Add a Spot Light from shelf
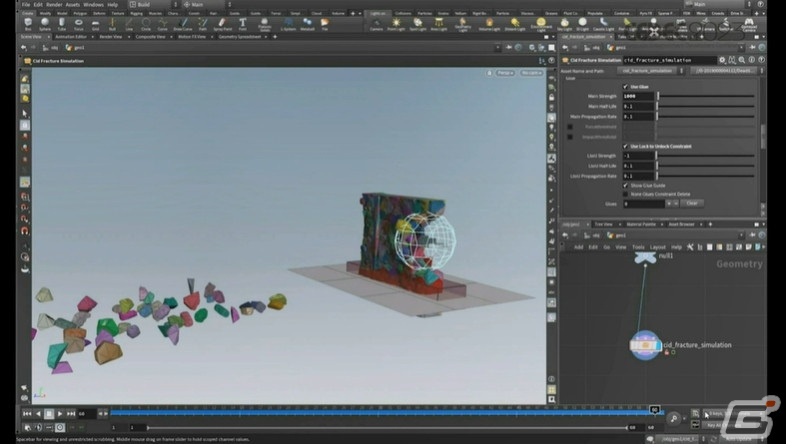Image resolution: width=786 pixels, height=444 pixels. (418, 24)
